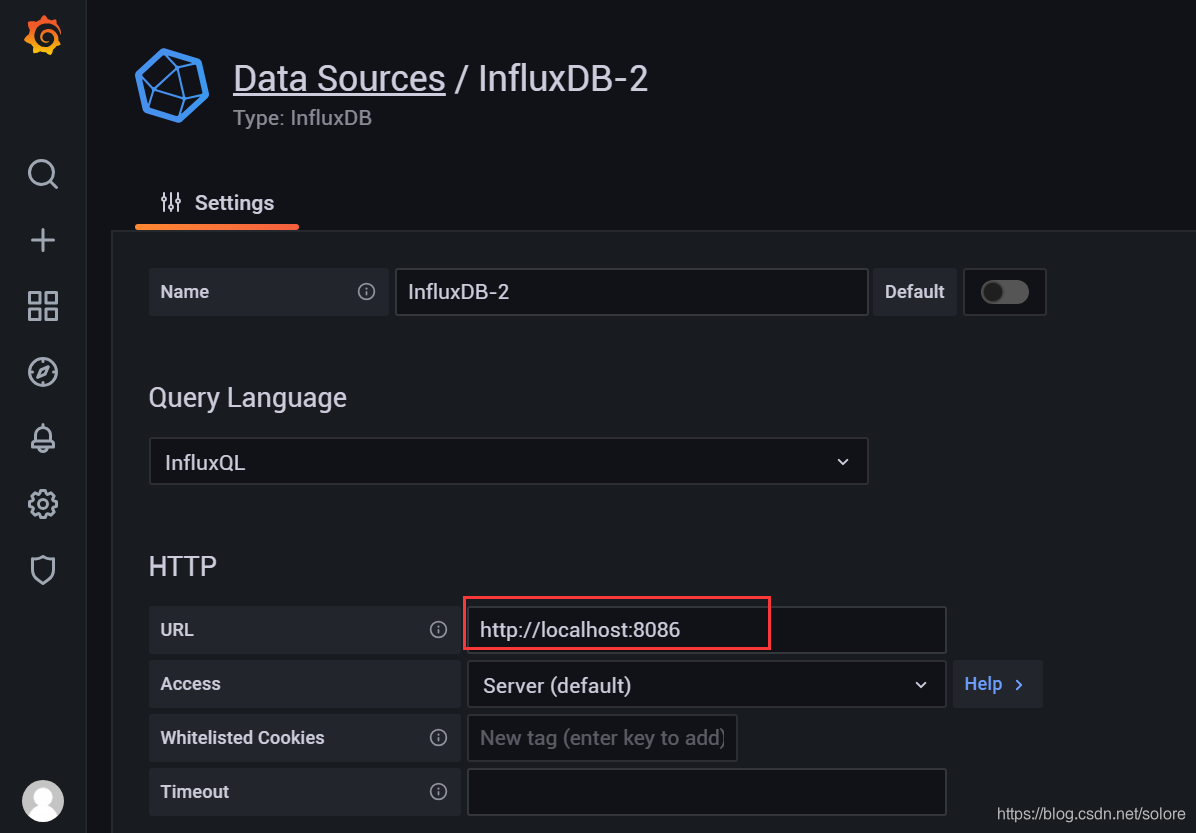
Task: Expand the Access Server (default) dropdown
Action: coord(706,684)
